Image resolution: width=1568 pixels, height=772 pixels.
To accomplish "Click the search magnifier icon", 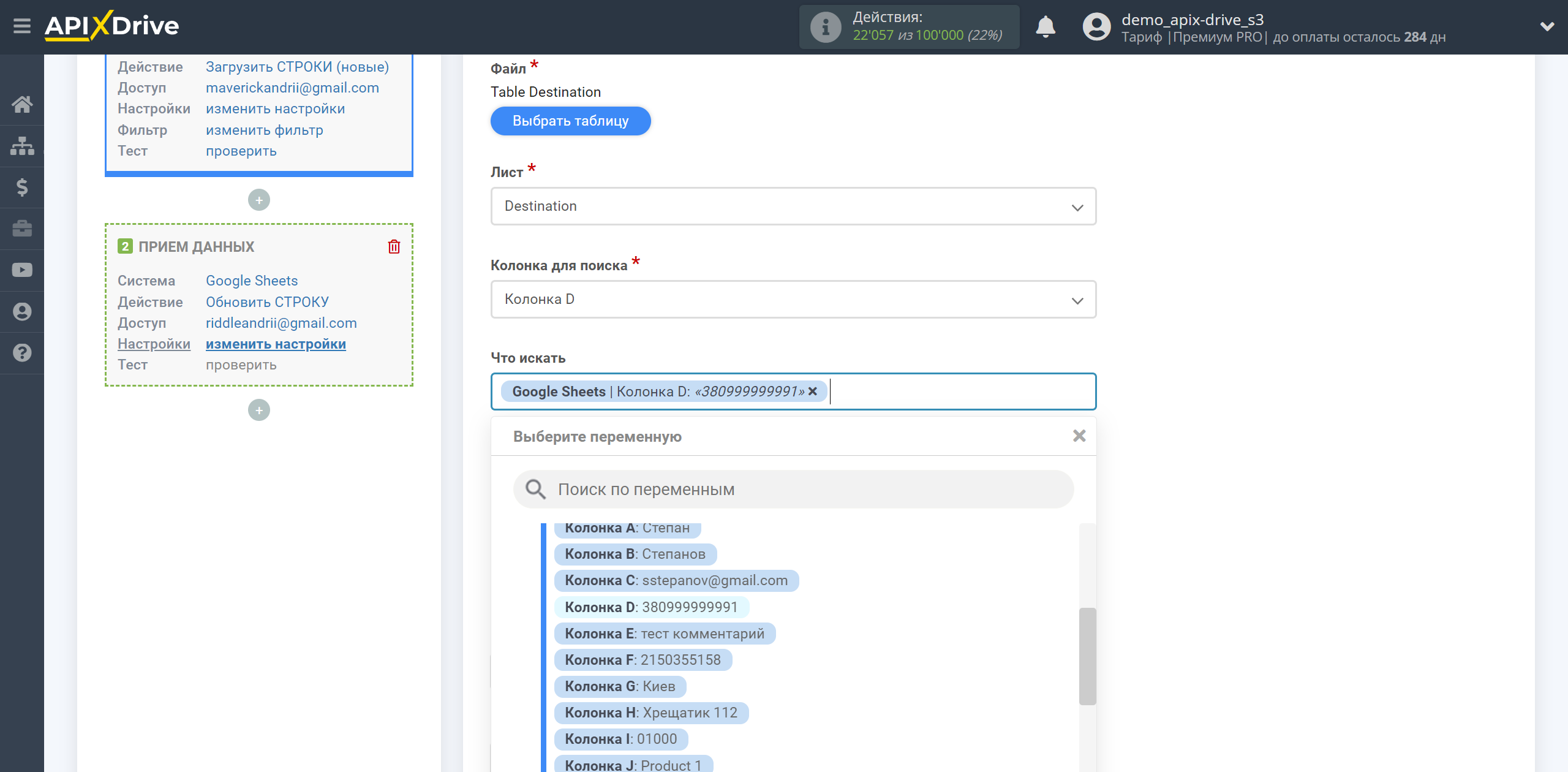I will pyautogui.click(x=535, y=489).
